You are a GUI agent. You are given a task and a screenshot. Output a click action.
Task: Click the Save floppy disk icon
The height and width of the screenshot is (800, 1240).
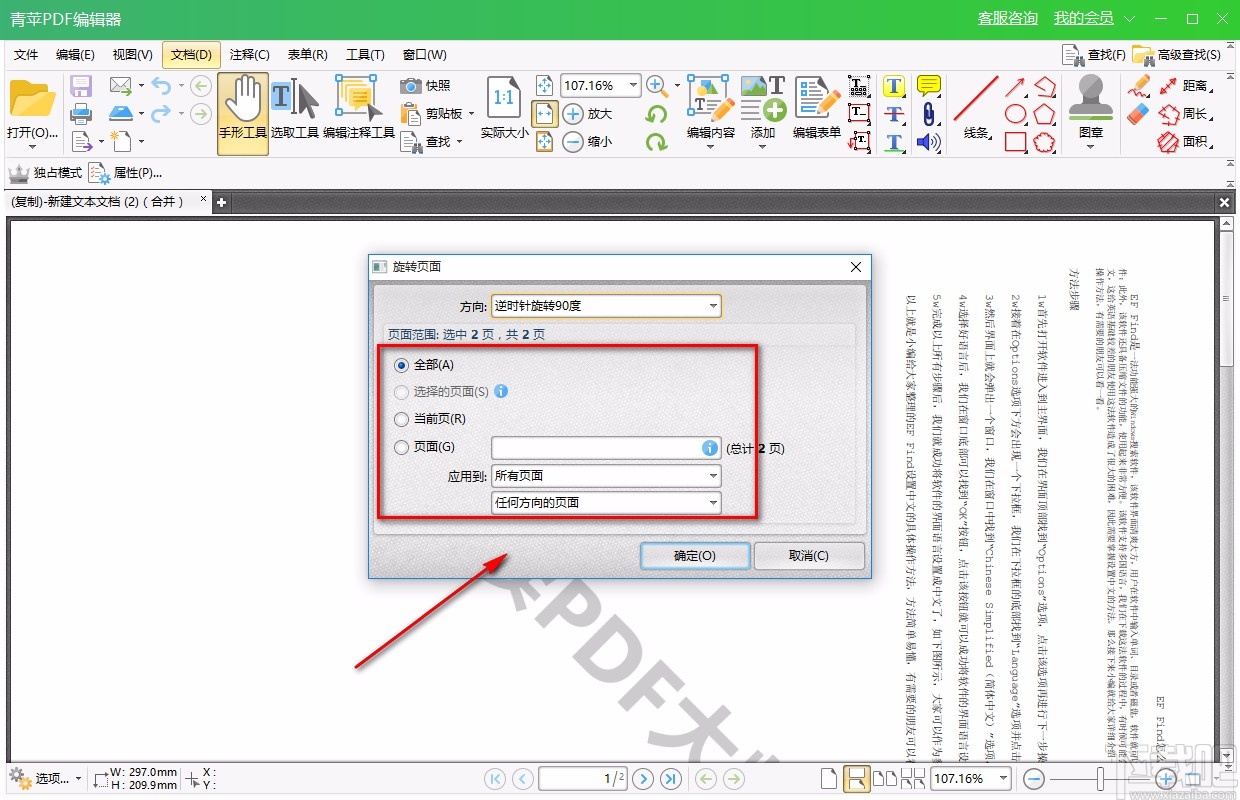click(81, 86)
